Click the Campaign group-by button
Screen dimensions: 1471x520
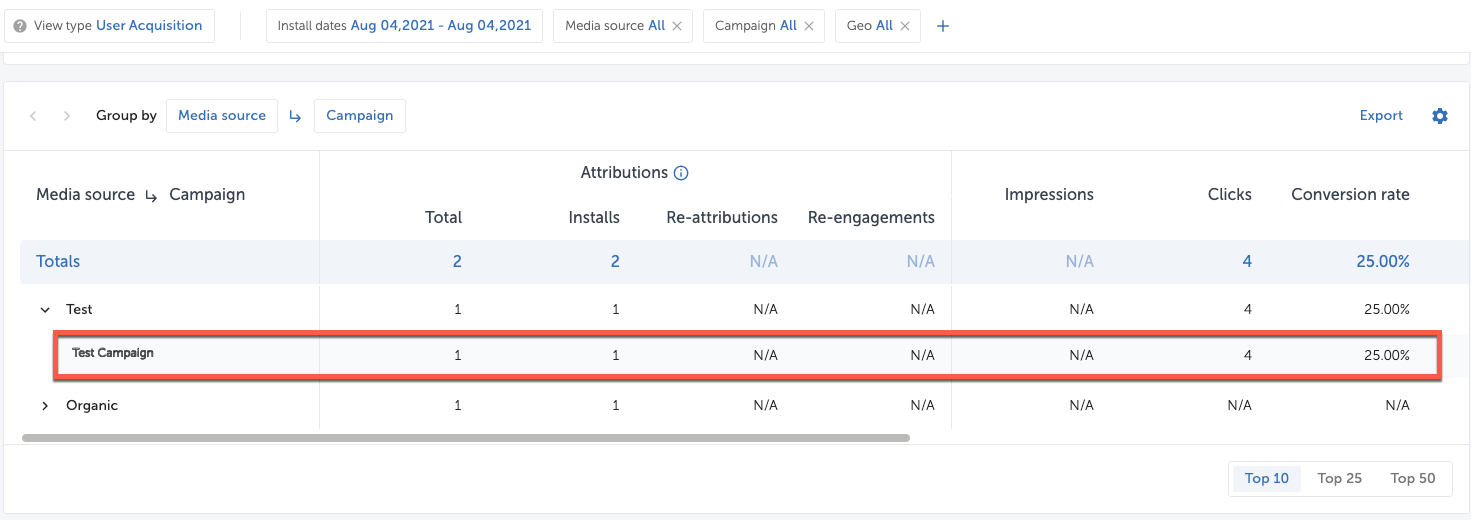(x=359, y=116)
